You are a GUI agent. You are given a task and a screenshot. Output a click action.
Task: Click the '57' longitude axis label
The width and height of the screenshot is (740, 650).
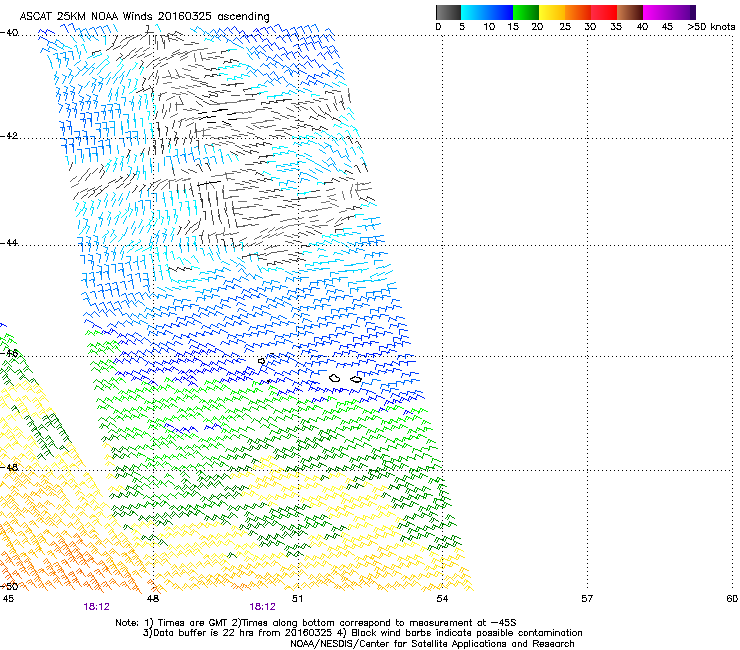[x=587, y=599]
